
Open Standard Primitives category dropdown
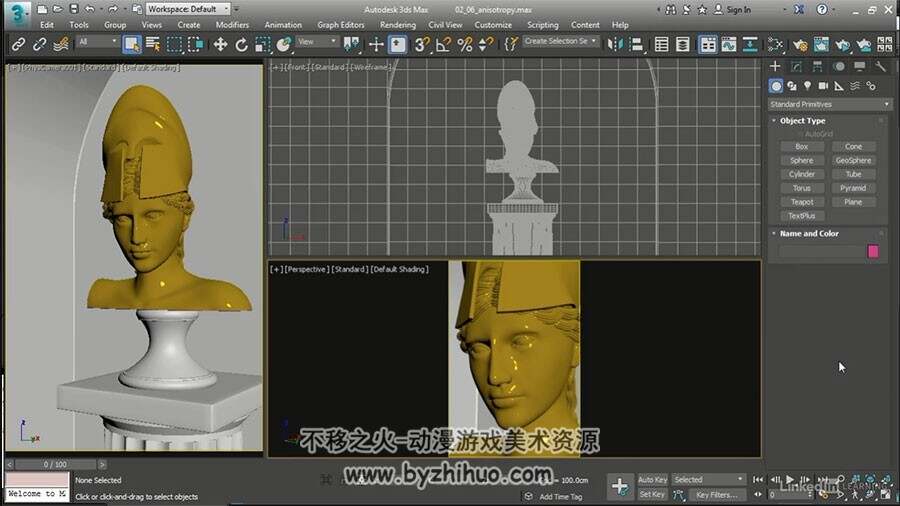coord(829,104)
